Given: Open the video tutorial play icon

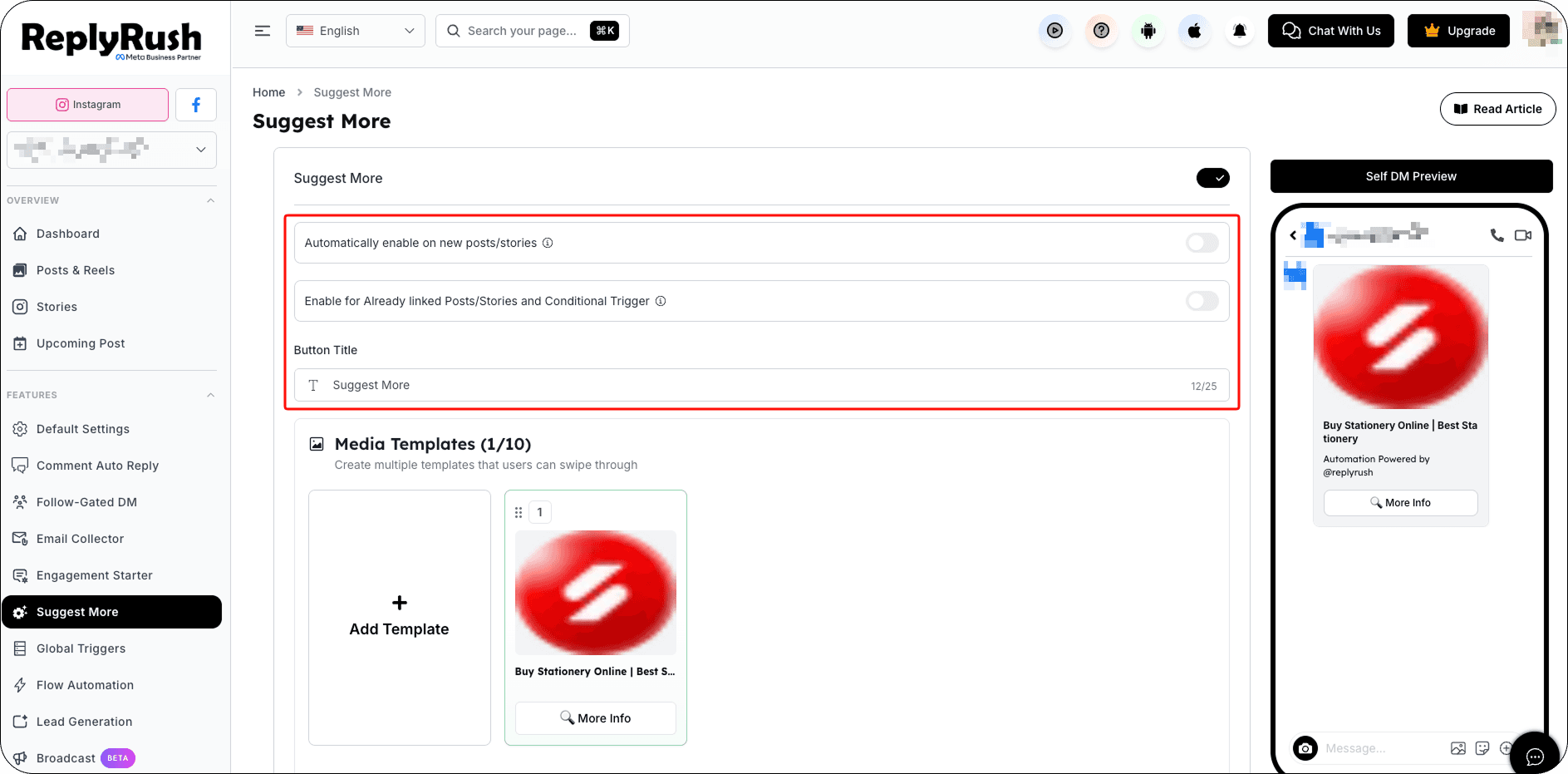Looking at the screenshot, I should [1054, 31].
